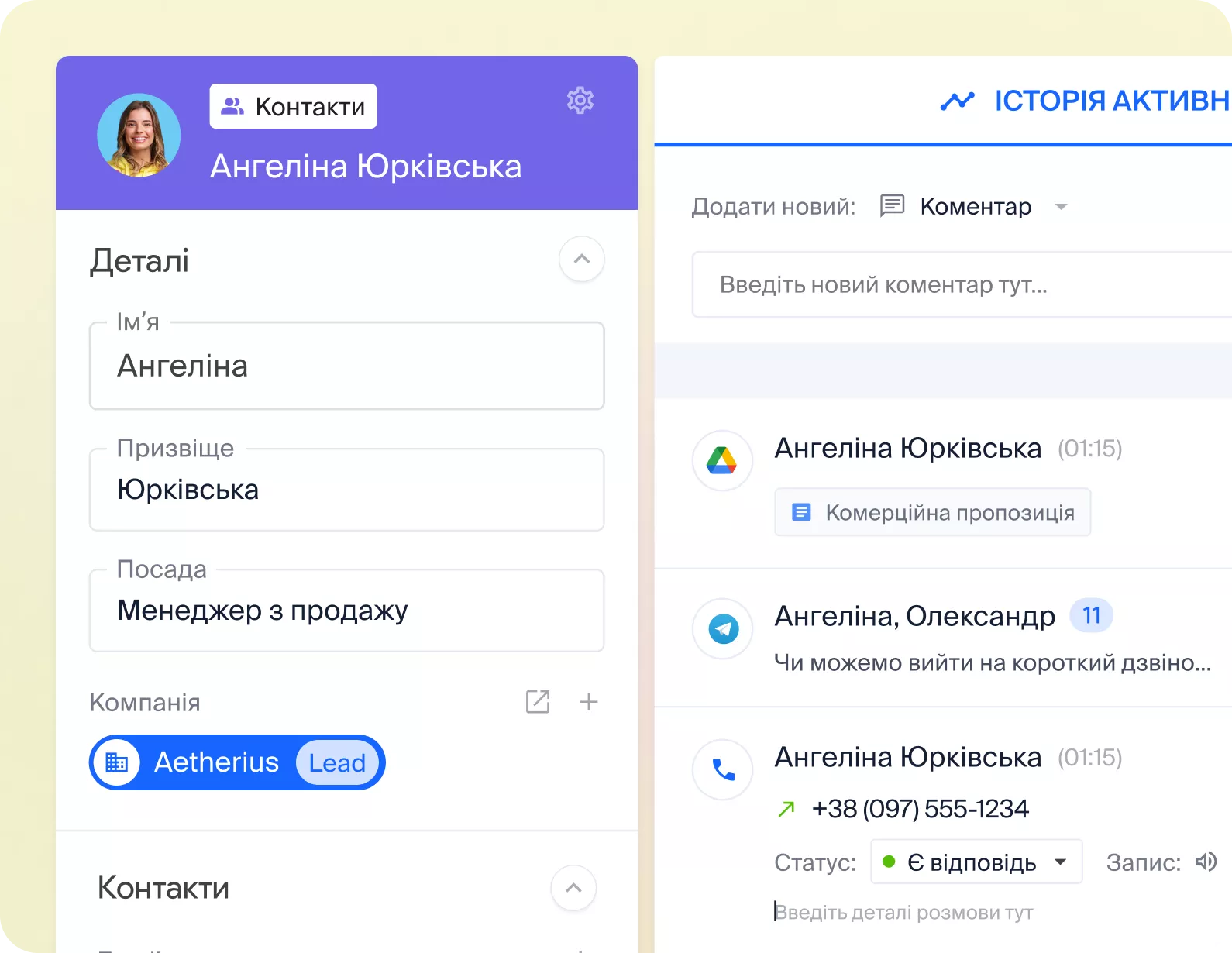Open Ангеліна, Олександр Telegram conversation

914,616
